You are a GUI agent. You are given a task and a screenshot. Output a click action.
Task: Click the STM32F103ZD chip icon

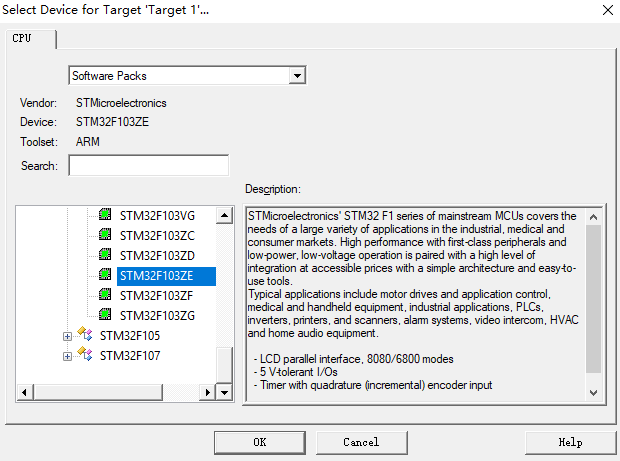coord(105,254)
